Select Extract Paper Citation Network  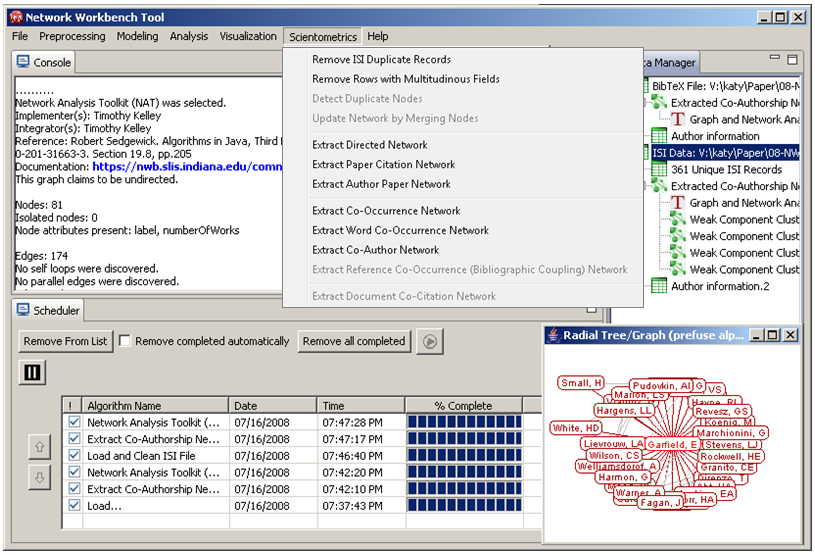click(x=384, y=165)
